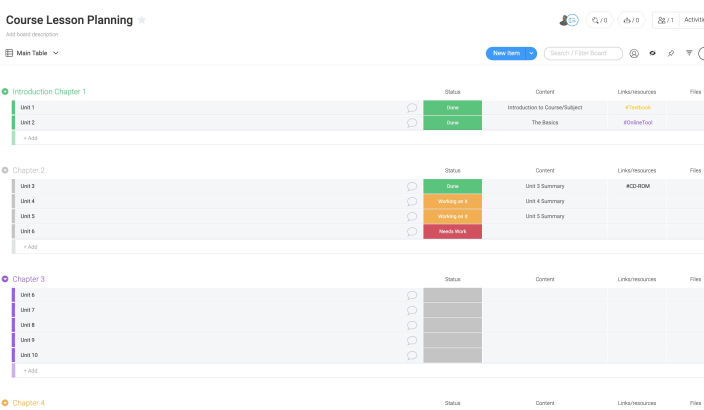Click the Search / Filter Board field
Viewport: 704px width, 410px height.
[x=583, y=53]
